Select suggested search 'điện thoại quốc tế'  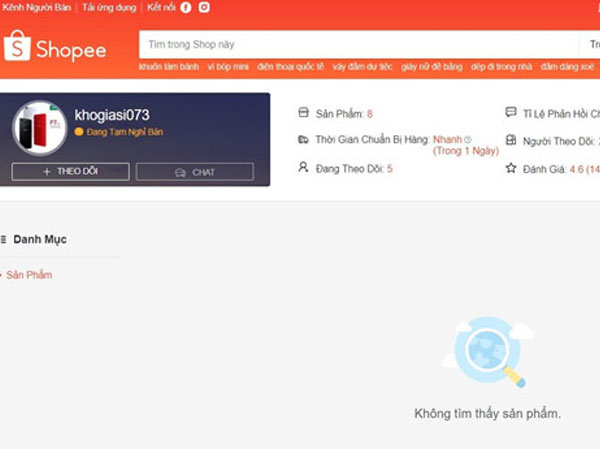coord(291,66)
